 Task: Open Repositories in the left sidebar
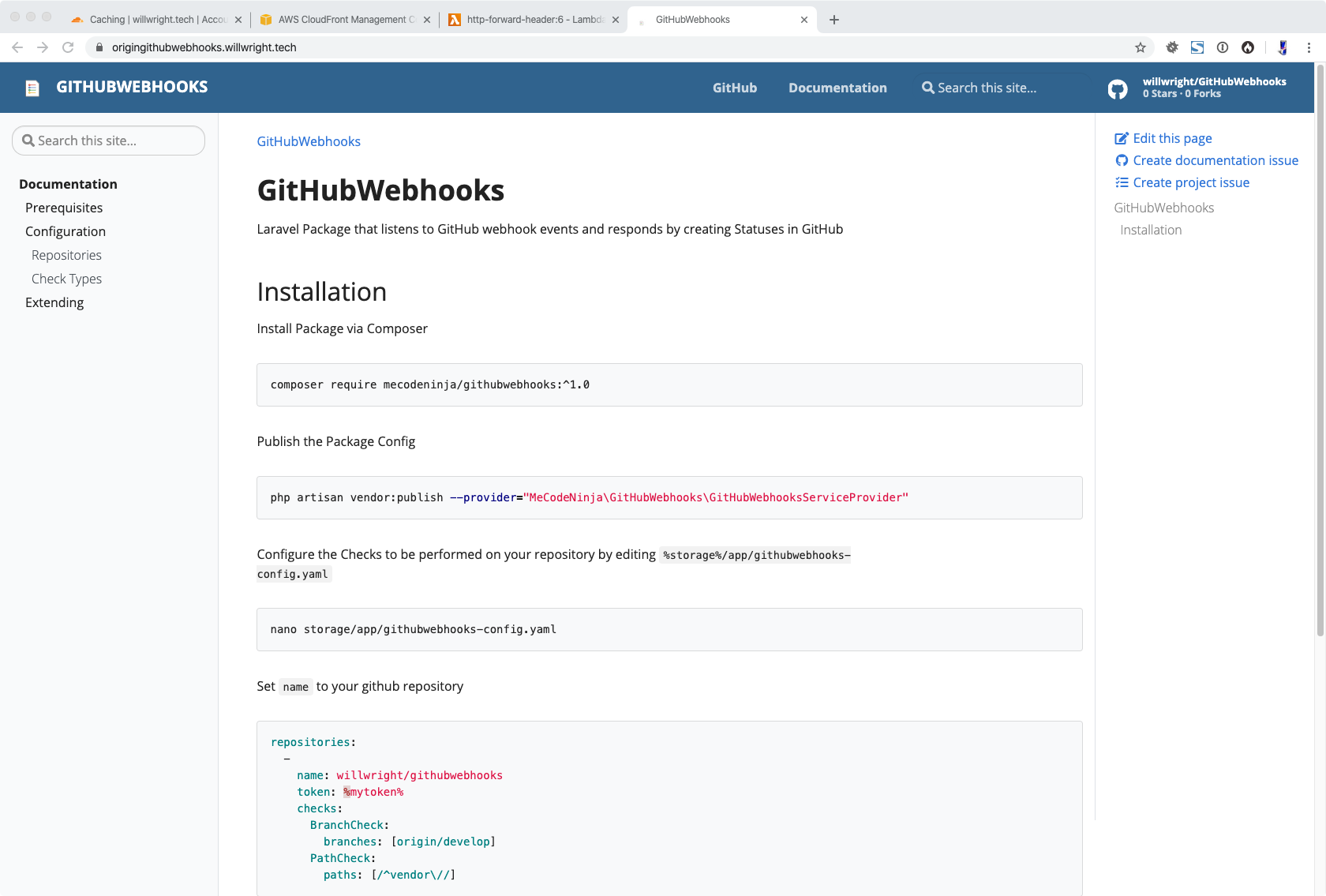click(x=66, y=255)
